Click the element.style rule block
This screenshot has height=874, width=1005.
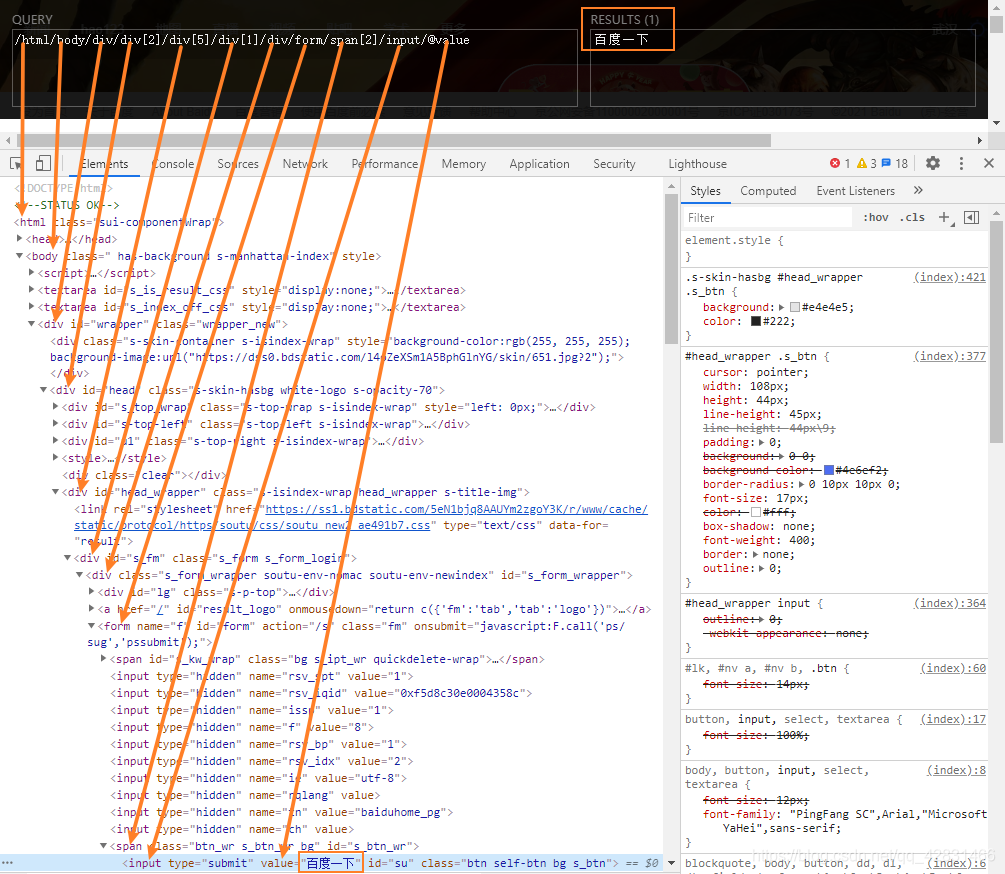pyautogui.click(x=835, y=248)
